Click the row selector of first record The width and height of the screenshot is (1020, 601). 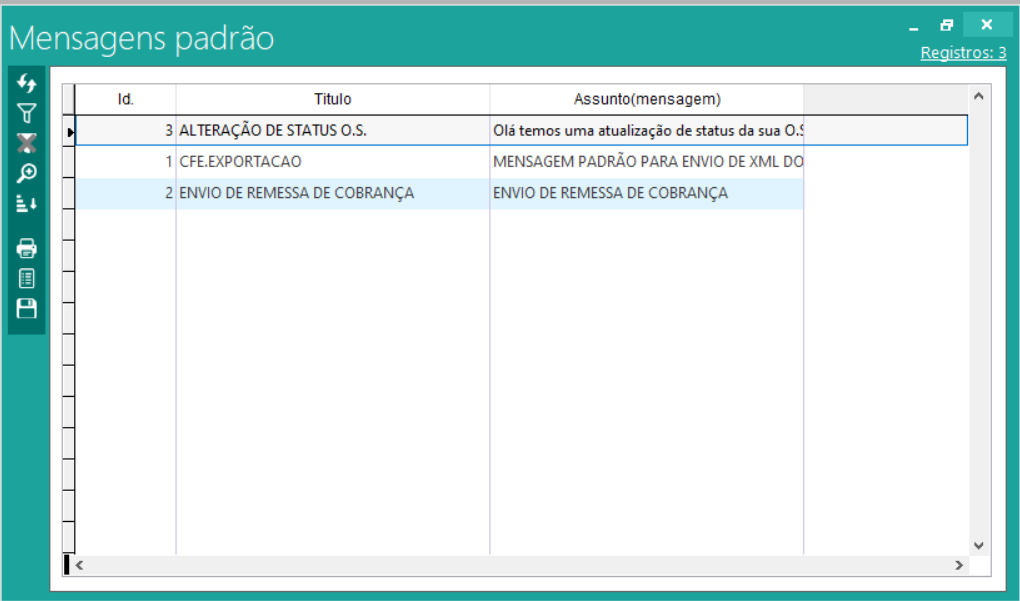[69, 131]
